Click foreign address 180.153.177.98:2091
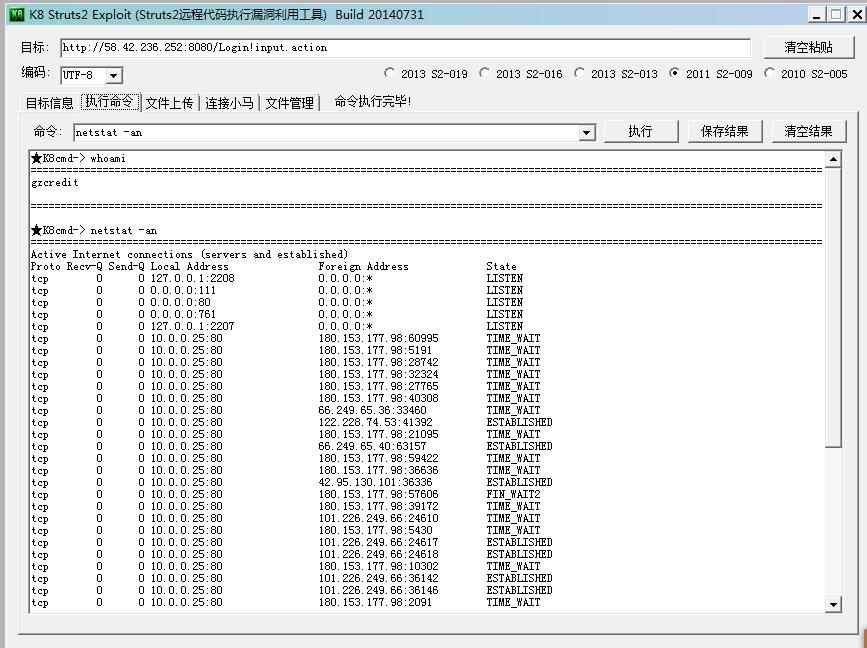The height and width of the screenshot is (648, 867). pos(375,602)
